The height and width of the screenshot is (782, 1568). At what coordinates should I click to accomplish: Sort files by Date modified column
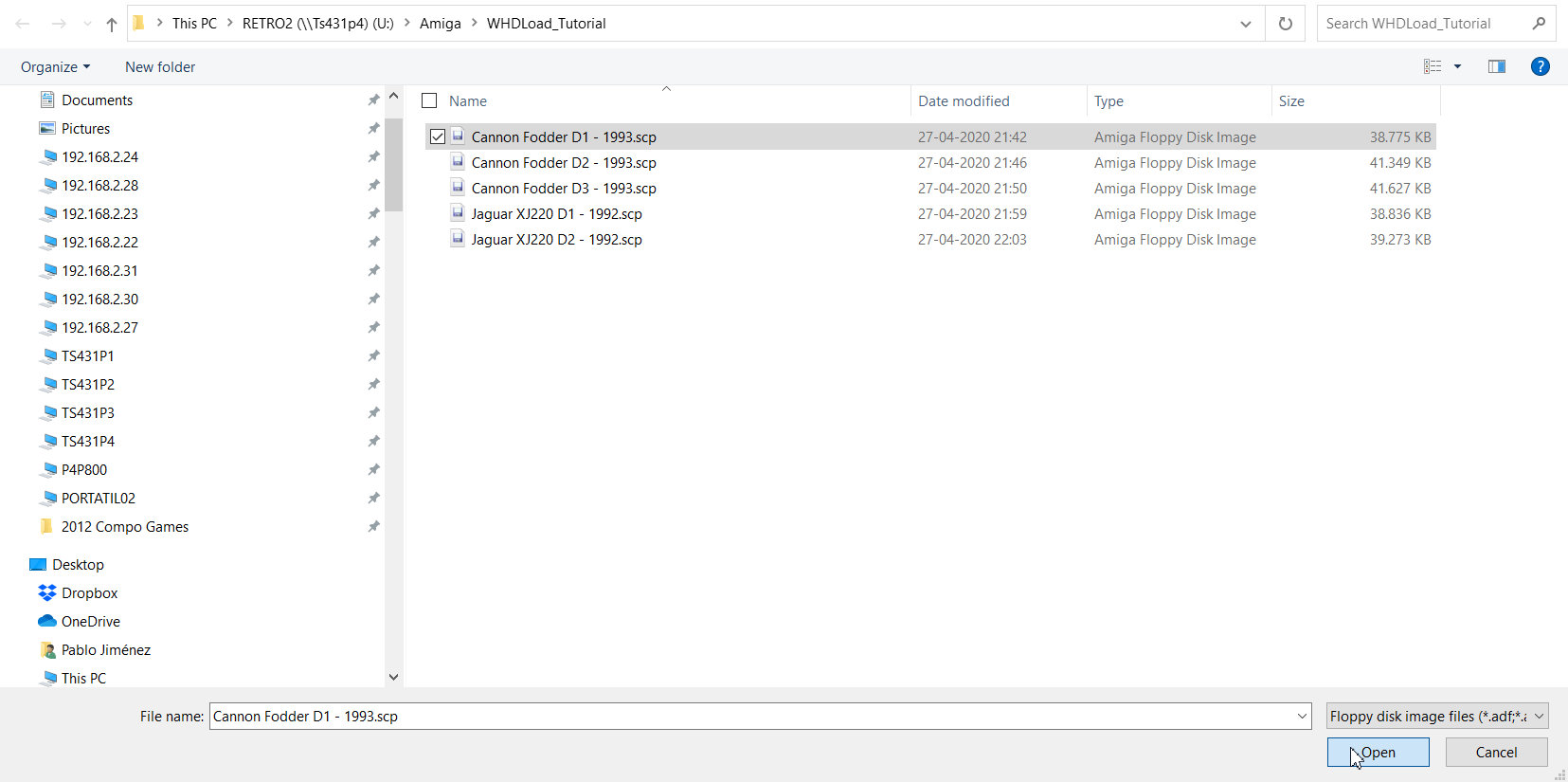[964, 100]
